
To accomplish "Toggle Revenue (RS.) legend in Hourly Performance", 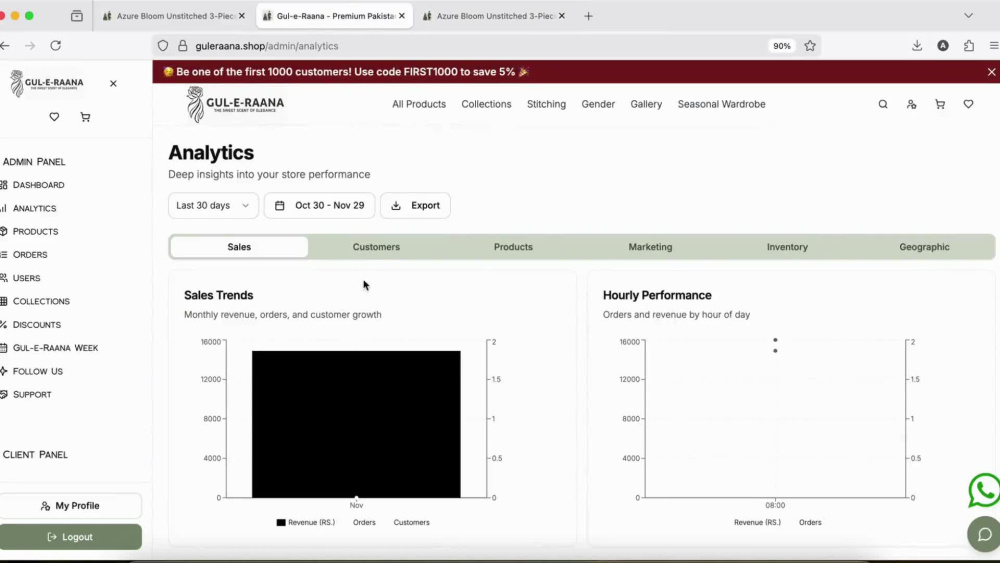I will [757, 522].
